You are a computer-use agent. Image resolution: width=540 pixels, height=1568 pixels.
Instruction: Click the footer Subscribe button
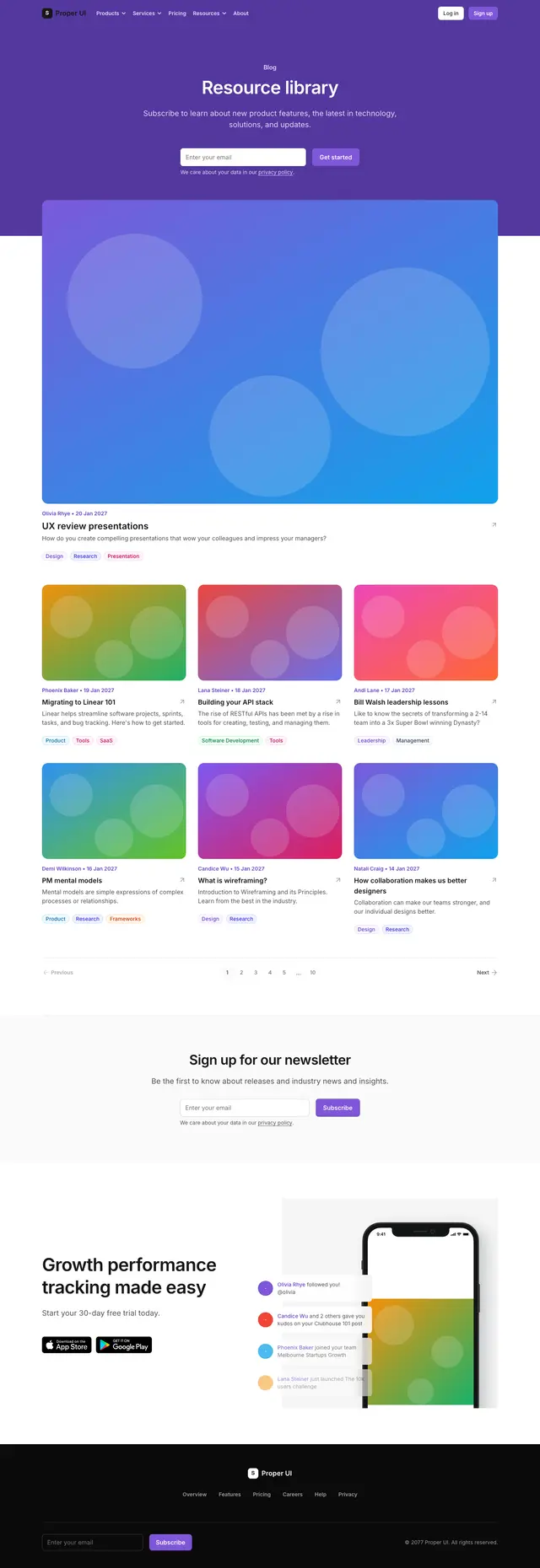pos(170,1543)
